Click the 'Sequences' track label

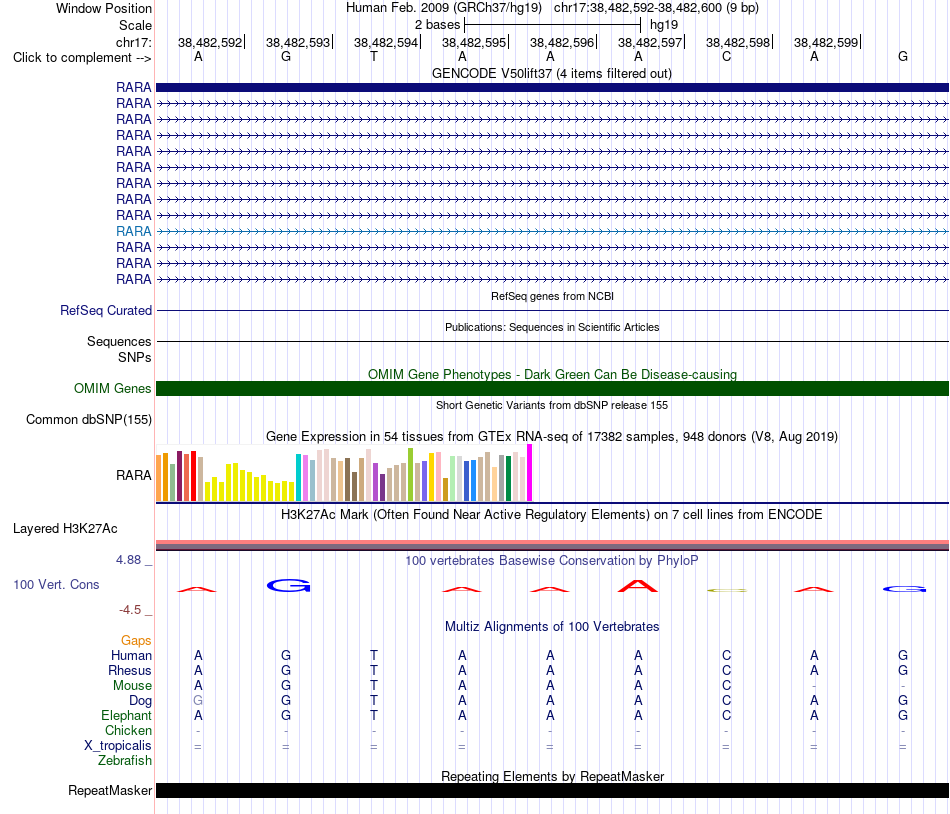(119, 342)
